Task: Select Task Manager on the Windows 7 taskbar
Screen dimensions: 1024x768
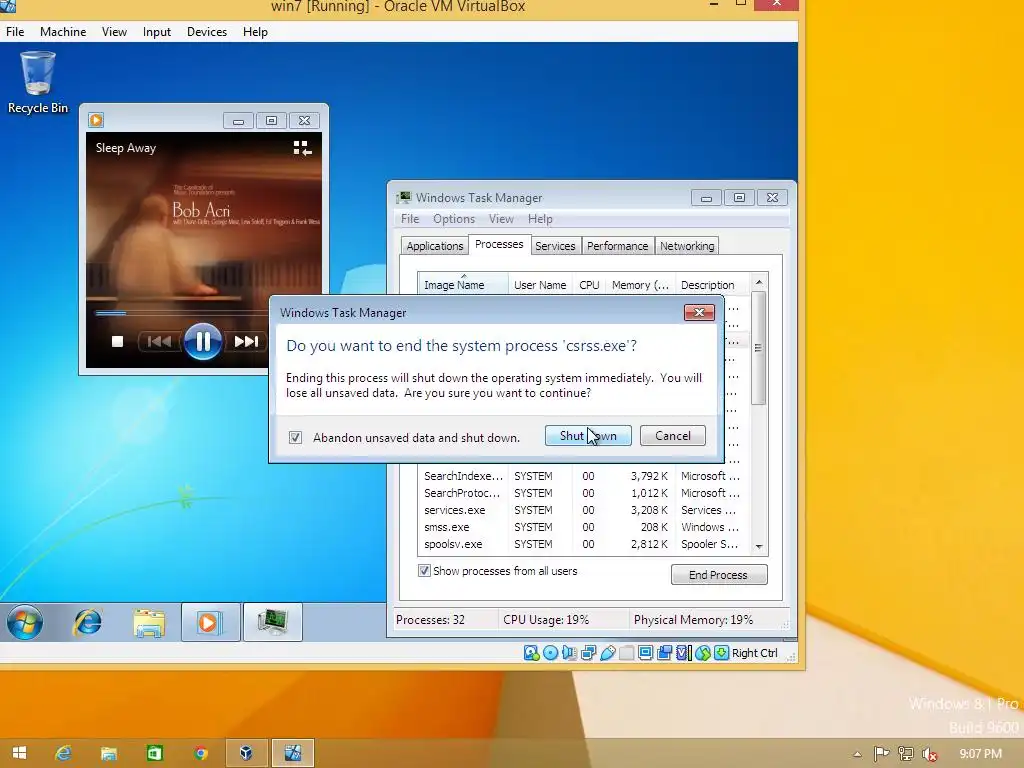Action: [x=272, y=622]
